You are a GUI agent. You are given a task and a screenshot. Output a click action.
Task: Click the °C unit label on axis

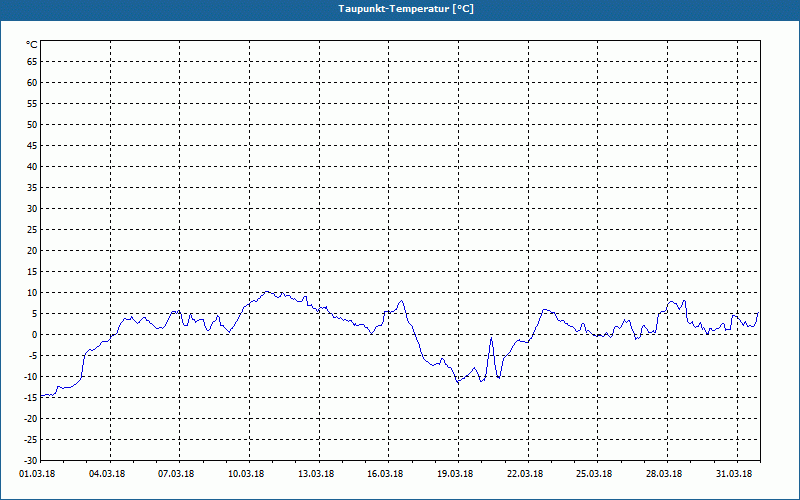[x=32, y=45]
